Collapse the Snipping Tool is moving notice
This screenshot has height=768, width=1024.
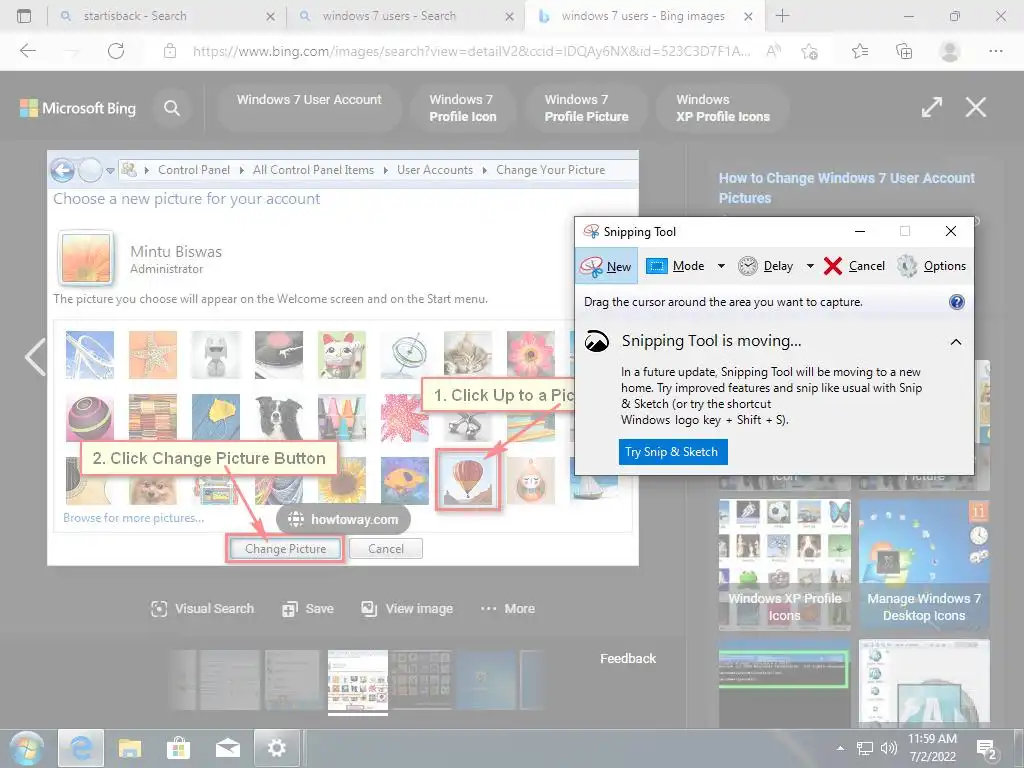click(x=955, y=342)
